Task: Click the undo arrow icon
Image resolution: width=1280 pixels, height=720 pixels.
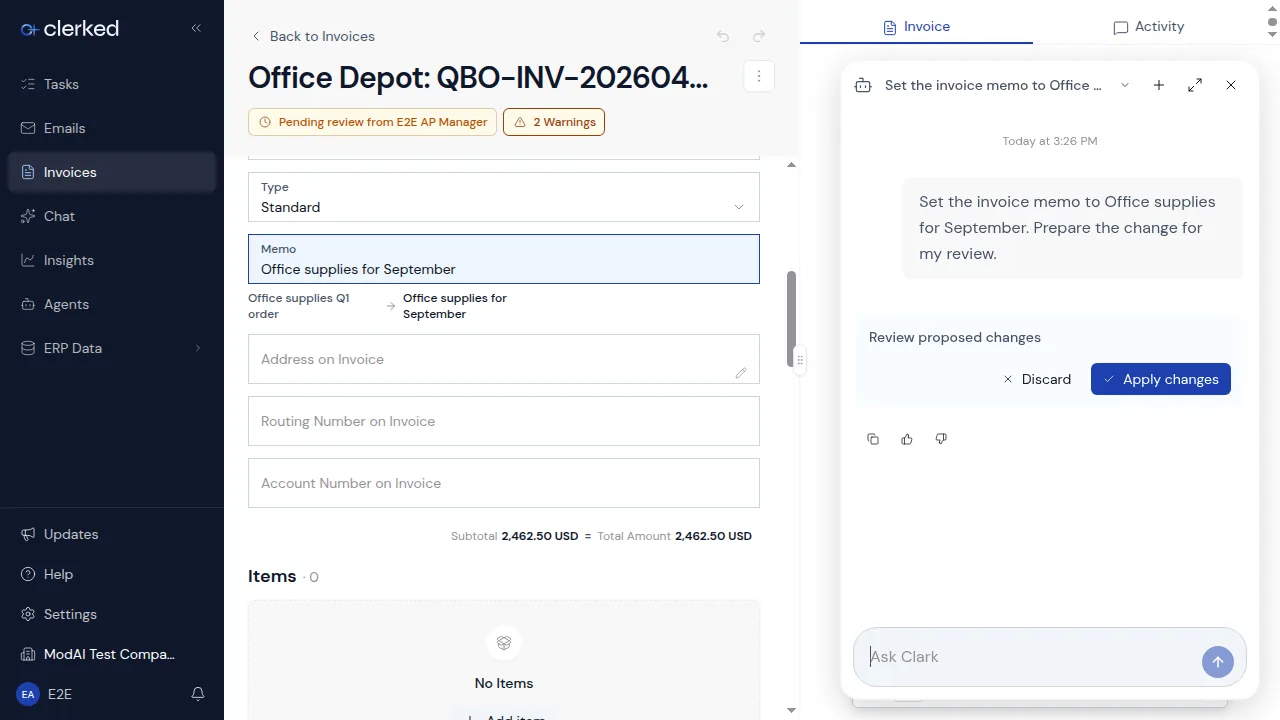Action: click(x=723, y=36)
